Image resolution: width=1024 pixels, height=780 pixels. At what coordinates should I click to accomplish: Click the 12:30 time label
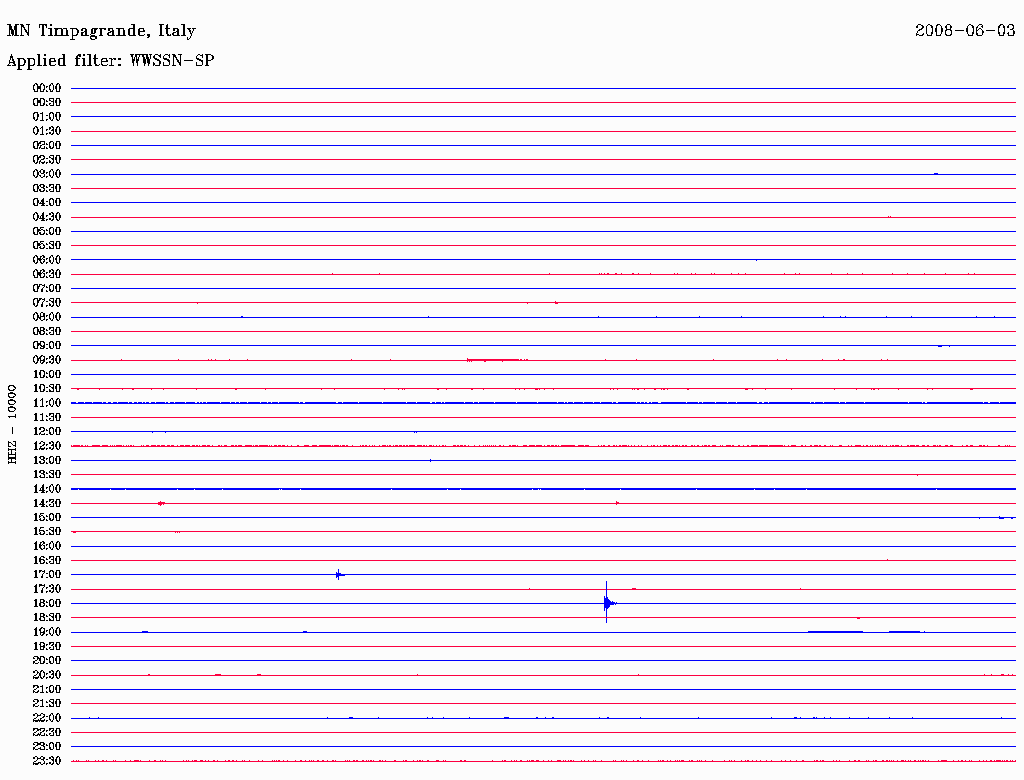point(47,446)
